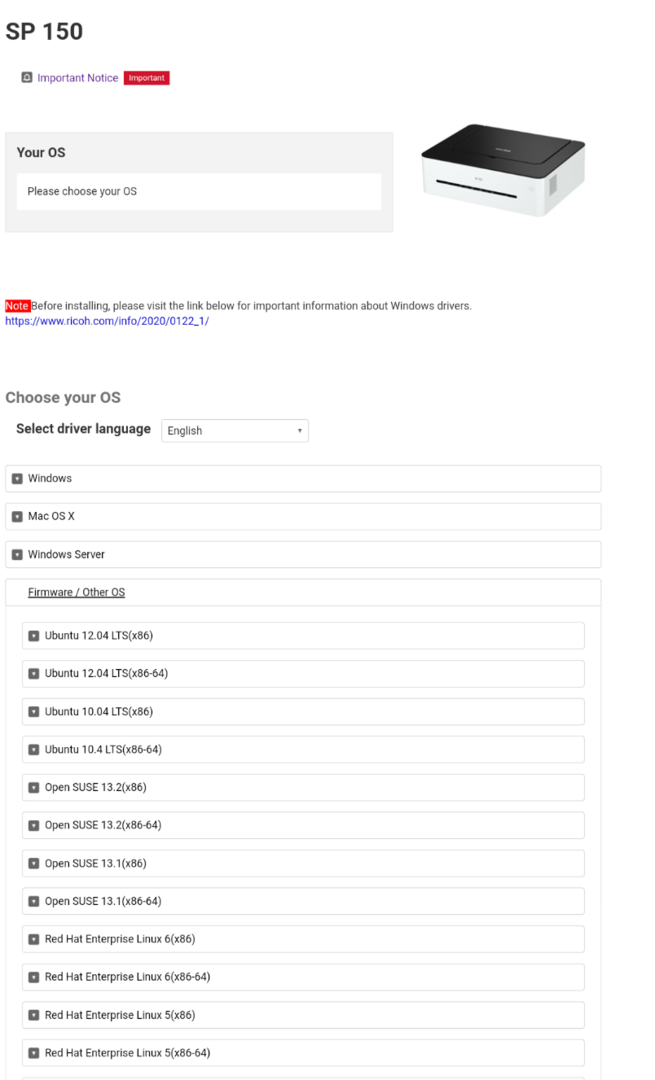Open the driver language dropdown
655x1080 pixels.
point(235,431)
